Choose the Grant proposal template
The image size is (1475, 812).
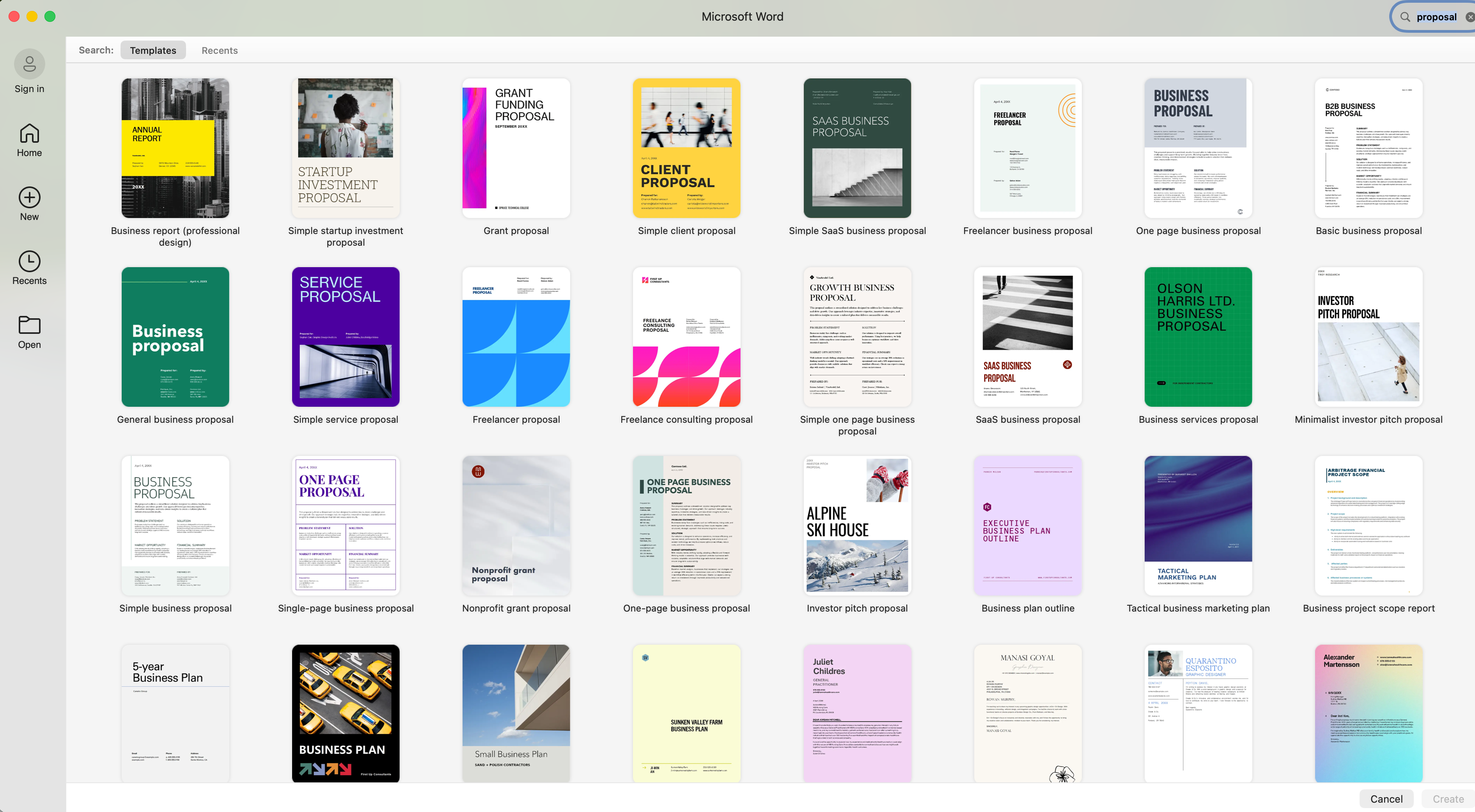point(516,148)
